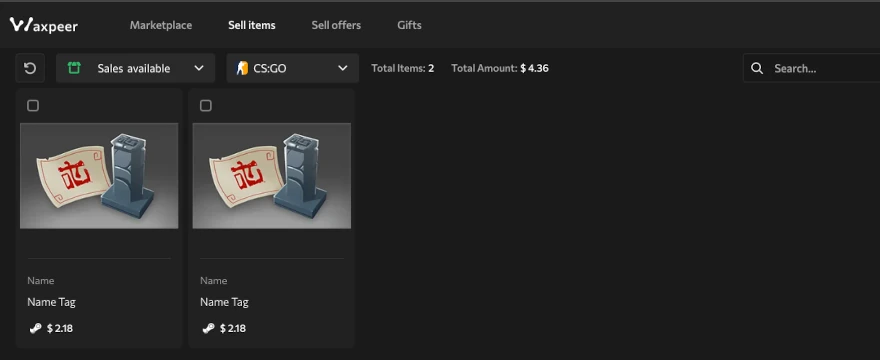Screen dimensions: 880x360
Task: Tick the second Name Tag checkbox
Action: click(206, 106)
